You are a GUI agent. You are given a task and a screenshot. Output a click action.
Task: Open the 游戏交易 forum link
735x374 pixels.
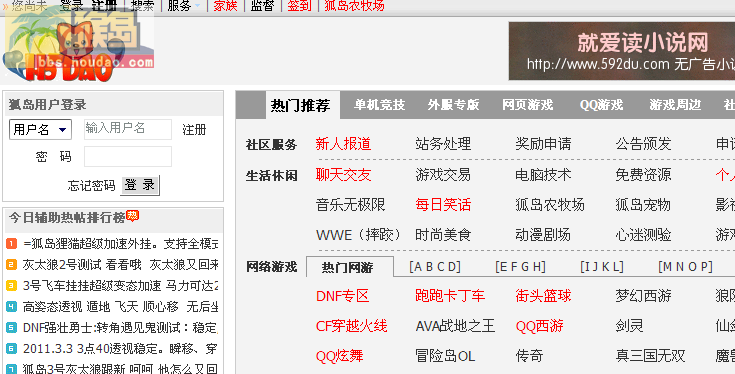tap(443, 175)
